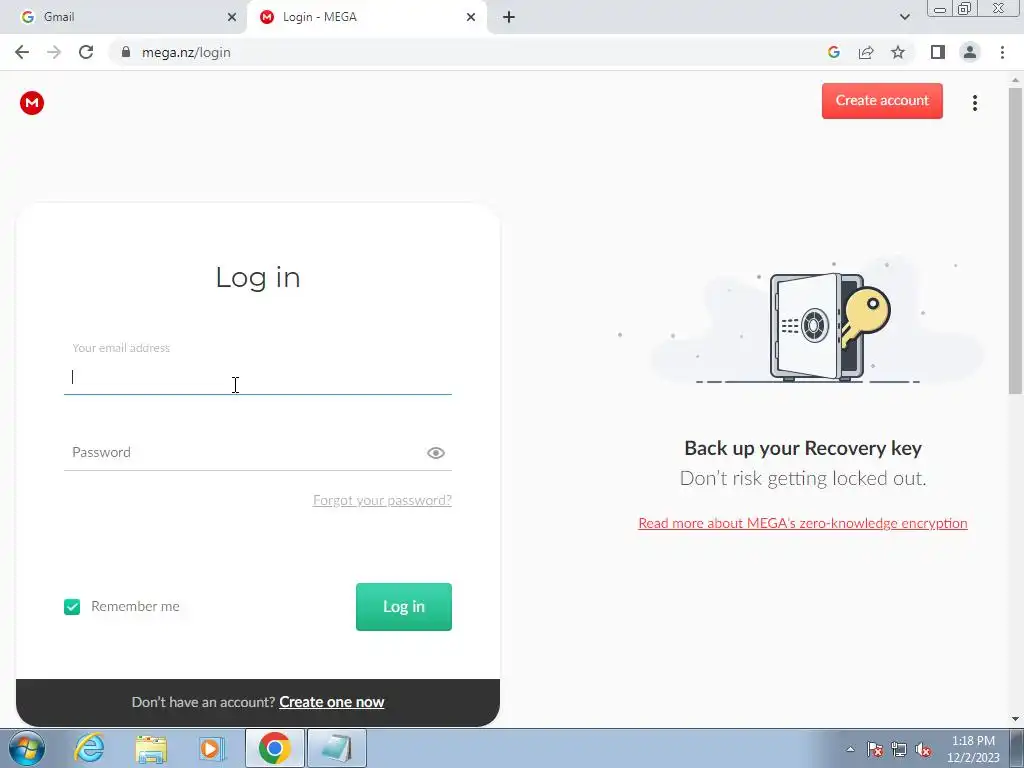Show hidden system tray icons
The width and height of the screenshot is (1024, 768).
(850, 749)
